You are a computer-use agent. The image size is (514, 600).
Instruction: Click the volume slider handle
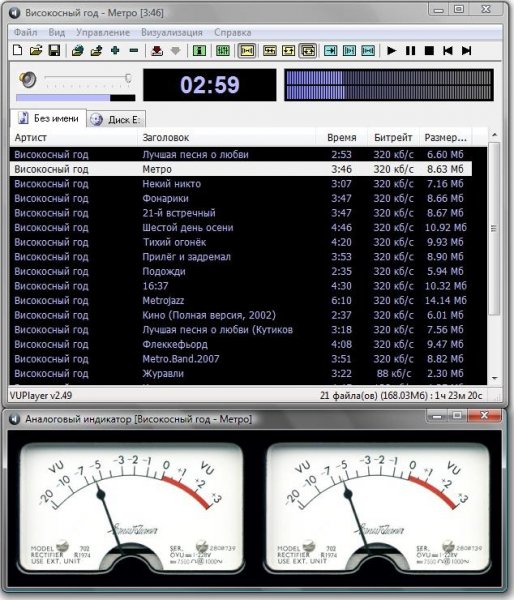(x=129, y=78)
